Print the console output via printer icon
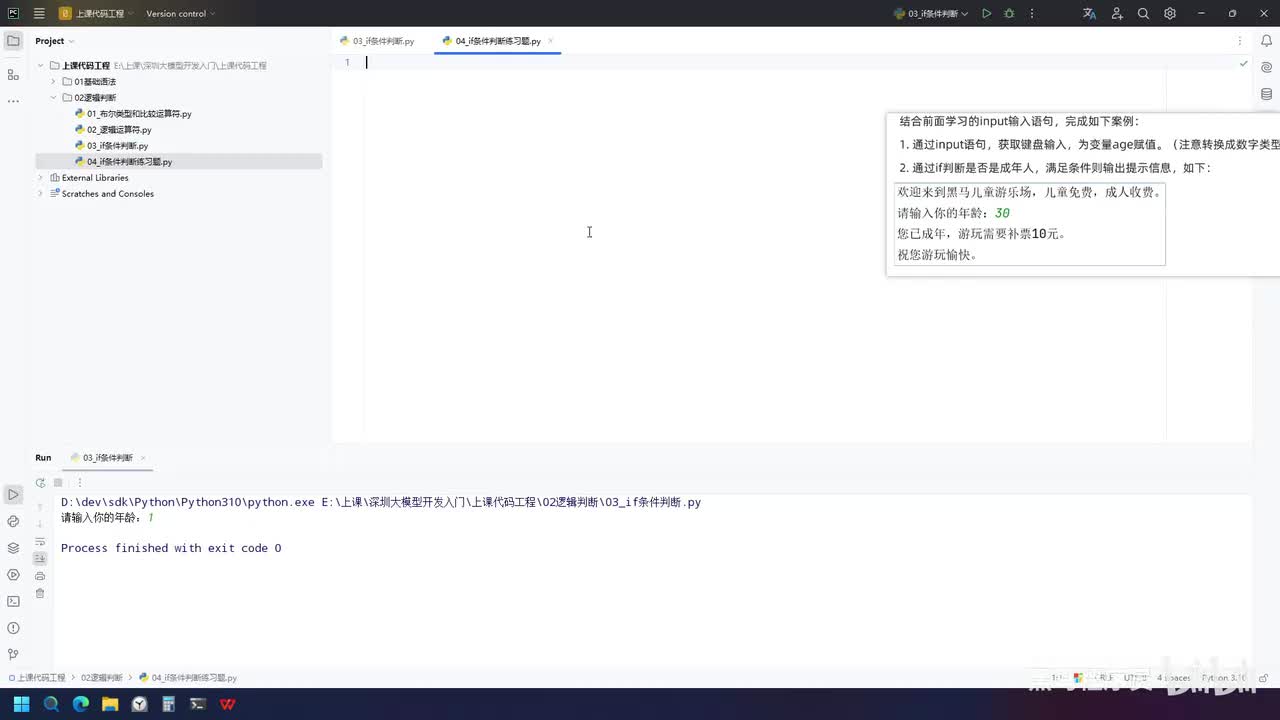1280x720 pixels. [x=40, y=576]
